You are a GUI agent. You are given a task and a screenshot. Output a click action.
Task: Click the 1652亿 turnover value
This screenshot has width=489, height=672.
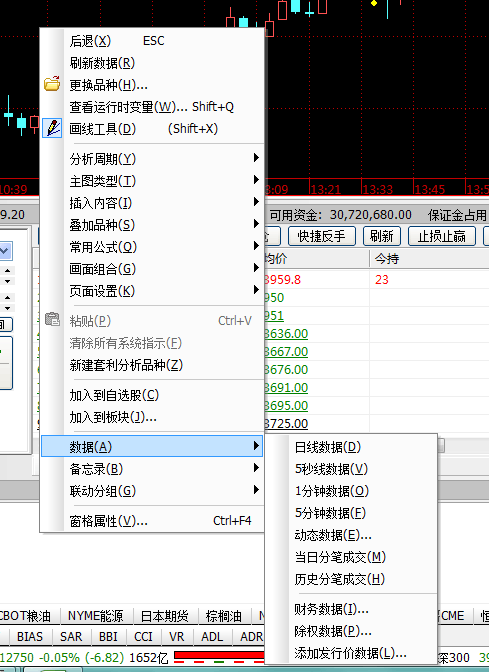tap(148, 657)
